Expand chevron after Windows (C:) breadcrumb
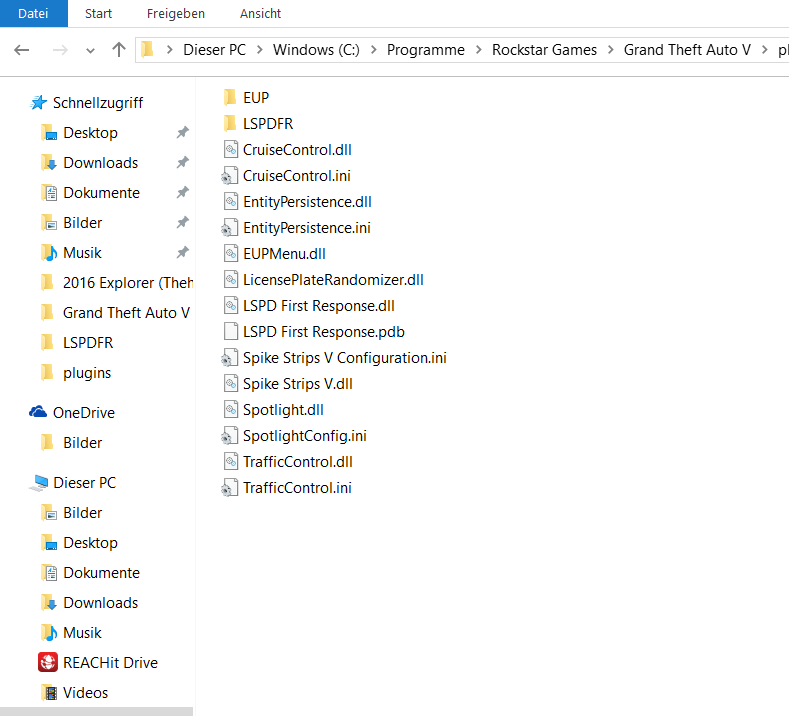Image resolution: width=789 pixels, height=716 pixels. coord(373,50)
